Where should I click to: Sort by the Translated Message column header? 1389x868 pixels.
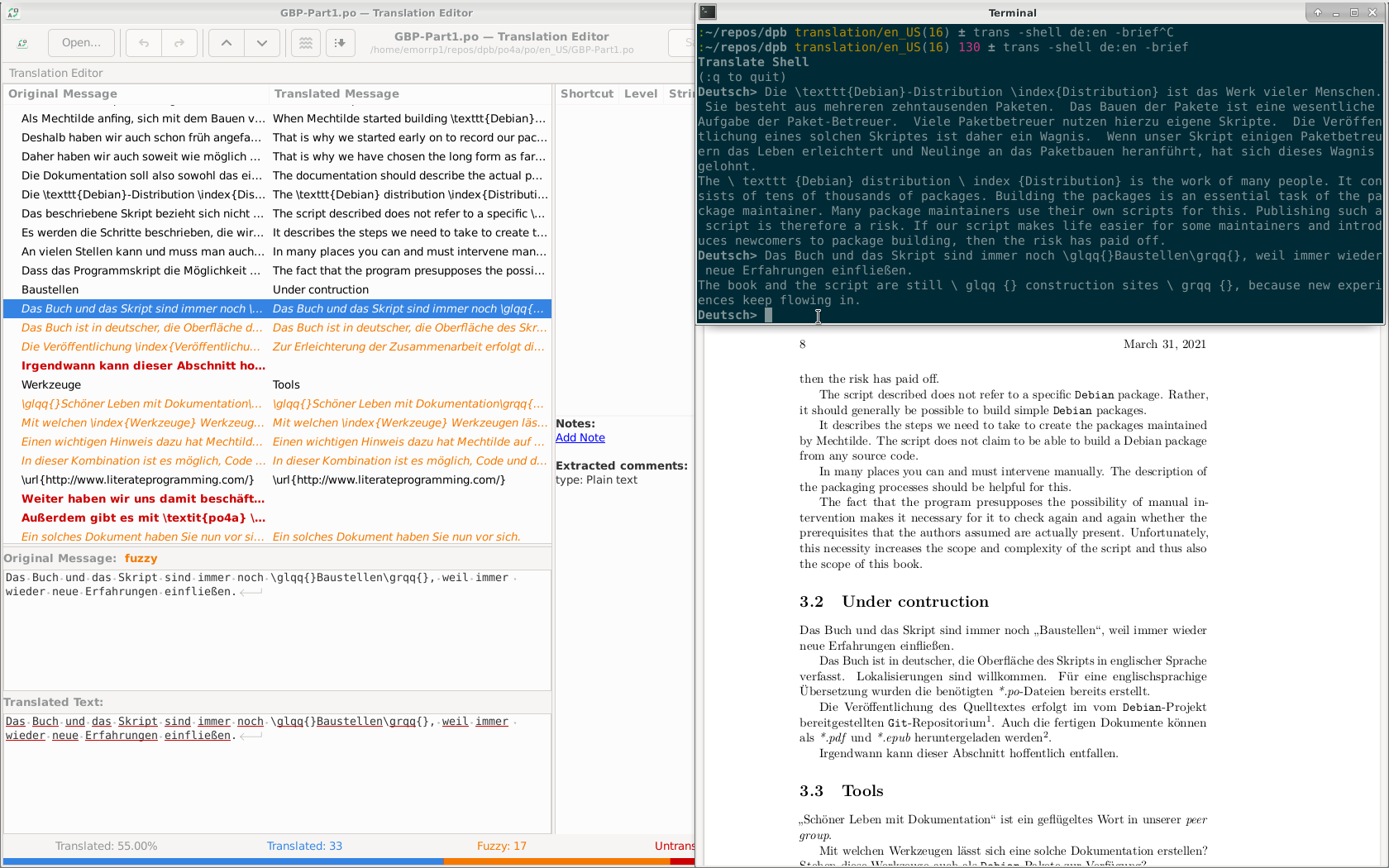pyautogui.click(x=410, y=93)
